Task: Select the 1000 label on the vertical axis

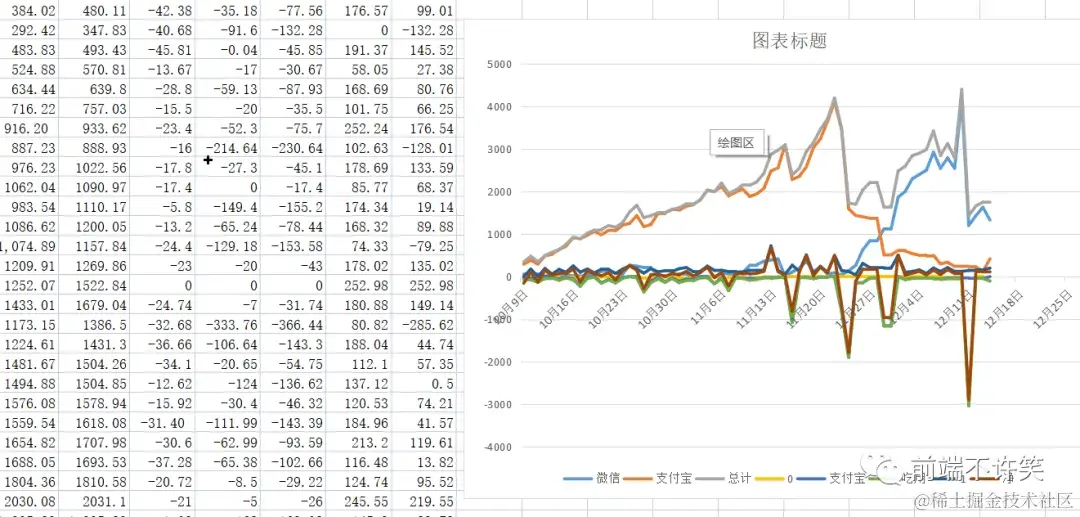Action: 501,235
